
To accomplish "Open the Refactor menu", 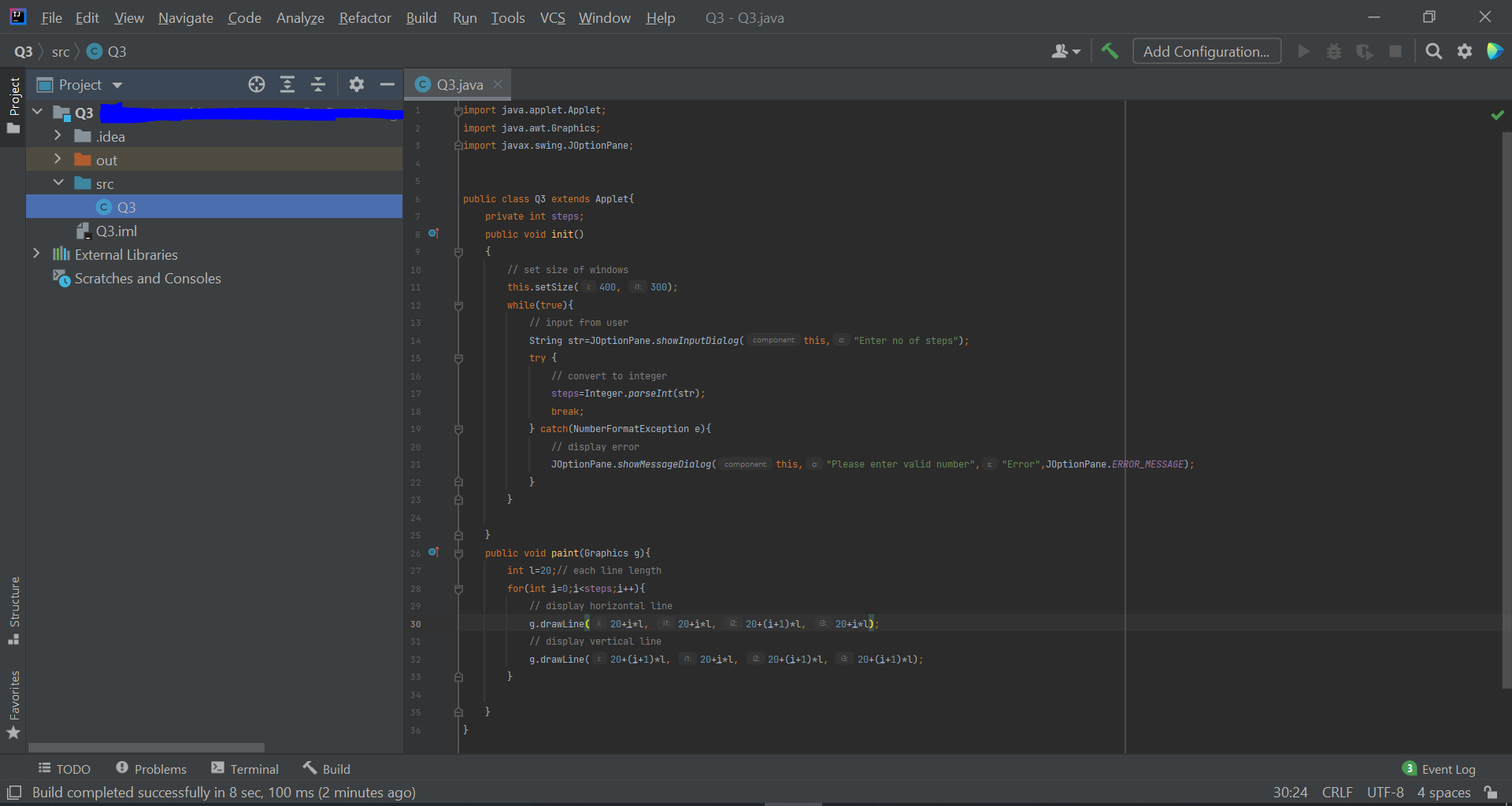I will [365, 17].
